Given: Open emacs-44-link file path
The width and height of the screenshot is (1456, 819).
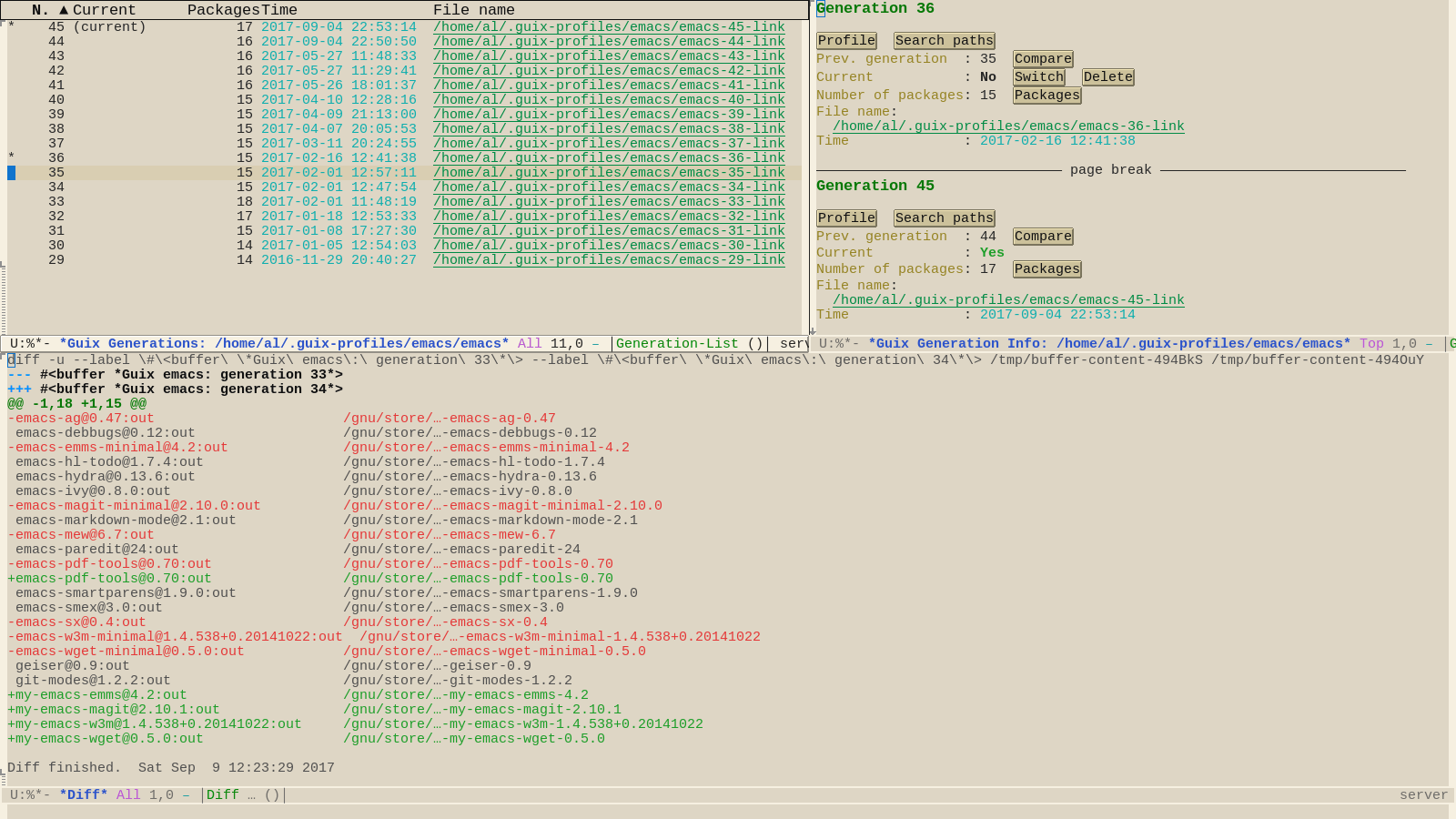Looking at the screenshot, I should (609, 42).
